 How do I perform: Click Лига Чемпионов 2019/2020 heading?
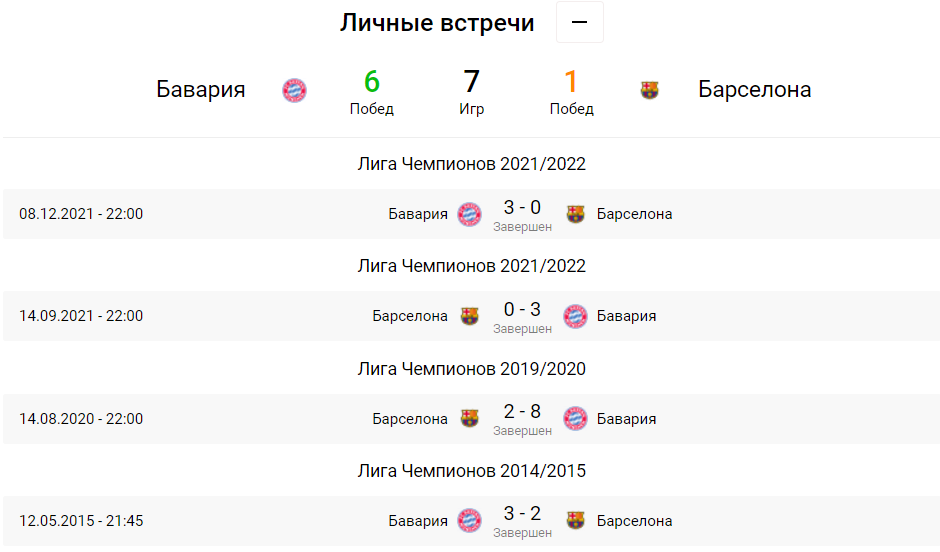472,369
